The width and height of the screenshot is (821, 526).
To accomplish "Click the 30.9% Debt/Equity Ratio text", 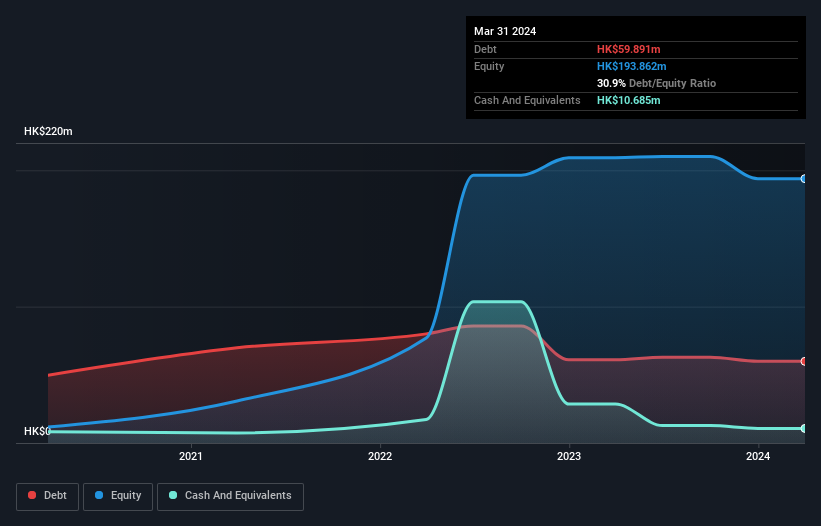I will [x=656, y=83].
